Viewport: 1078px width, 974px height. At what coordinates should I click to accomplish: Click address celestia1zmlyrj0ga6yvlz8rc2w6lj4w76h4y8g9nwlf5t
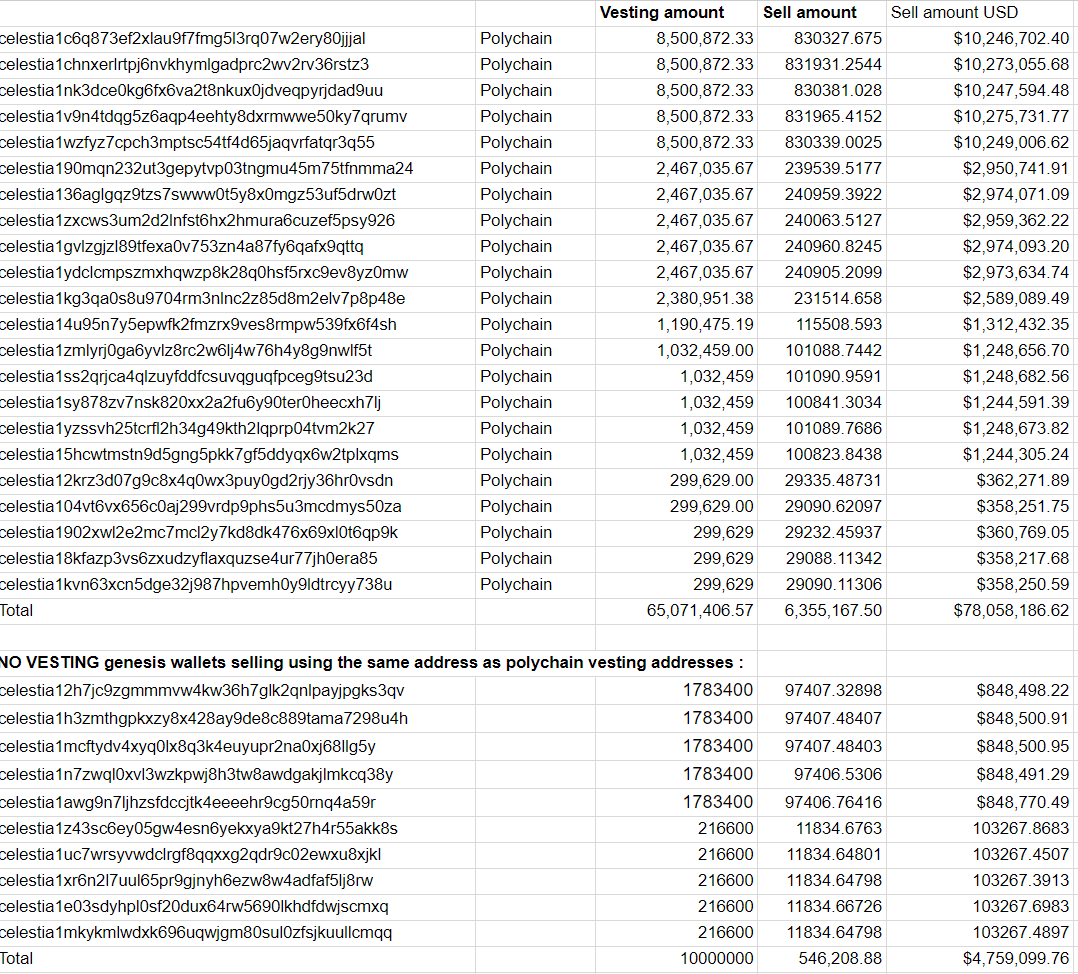(186, 351)
